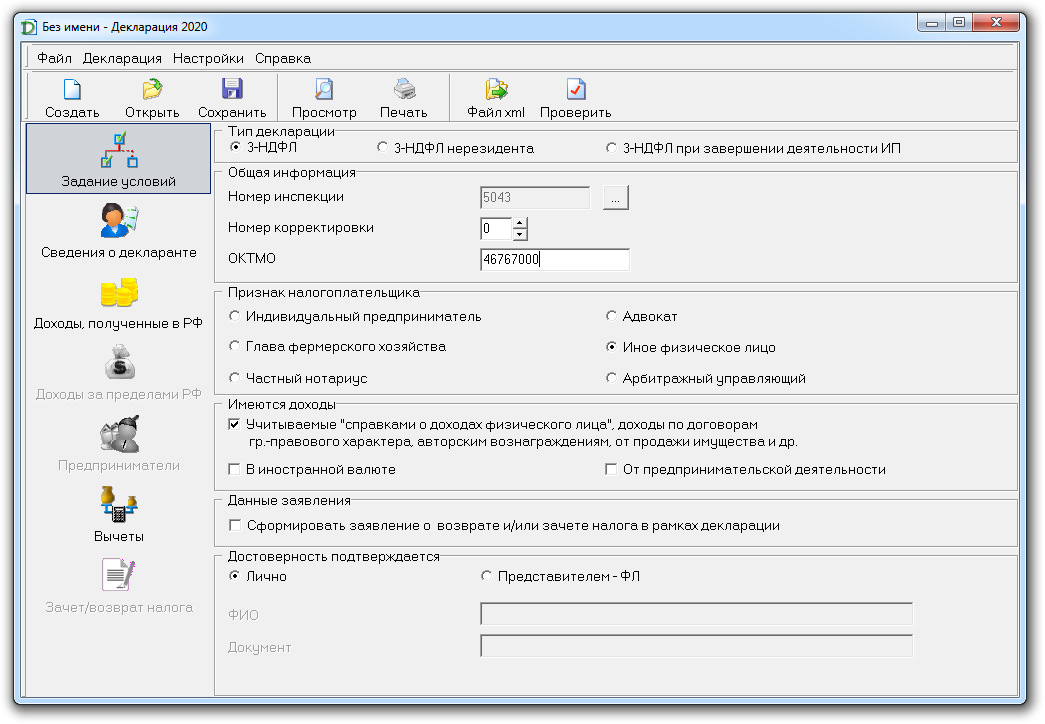The width and height of the screenshot is (1045, 724).
Task: Click the Номер инспекции field
Action: pyautogui.click(x=534, y=198)
